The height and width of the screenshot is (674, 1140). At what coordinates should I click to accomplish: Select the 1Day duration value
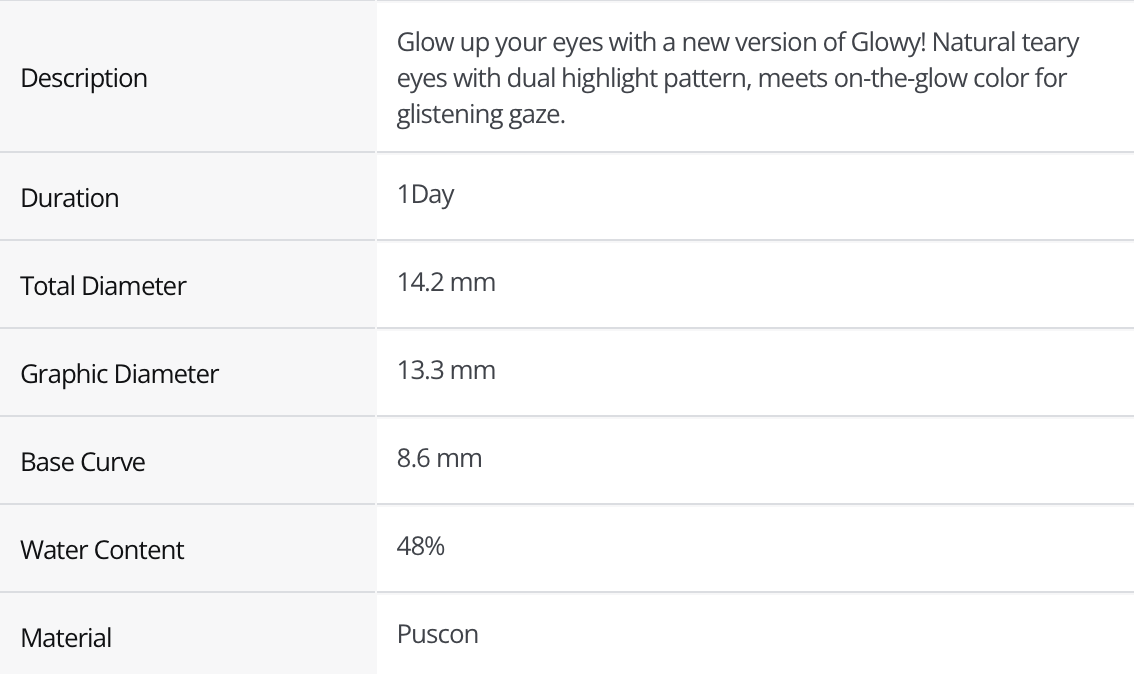click(x=425, y=195)
